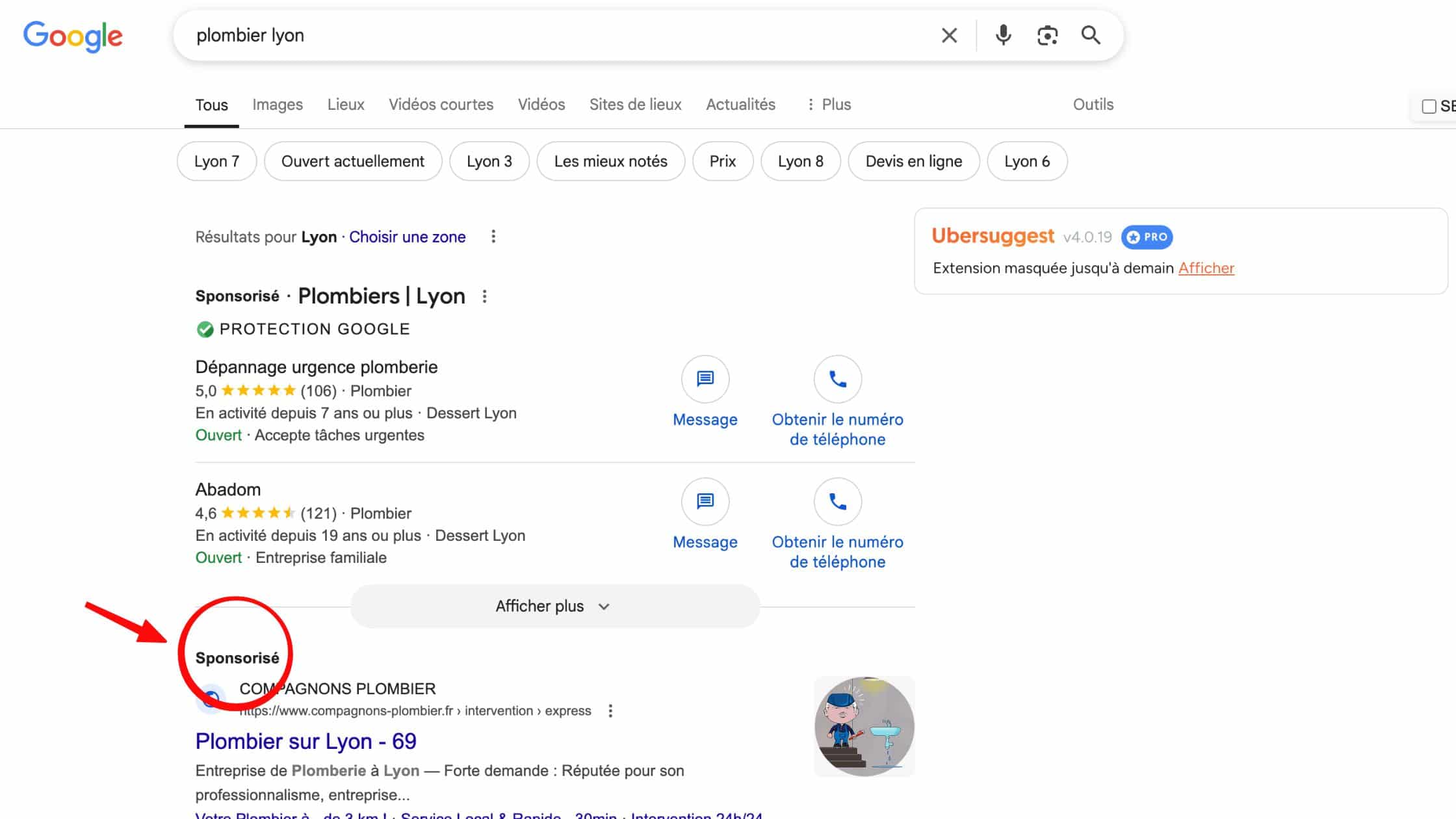Select the Lyon 6 filter chip
1456x819 pixels.
(x=1027, y=161)
